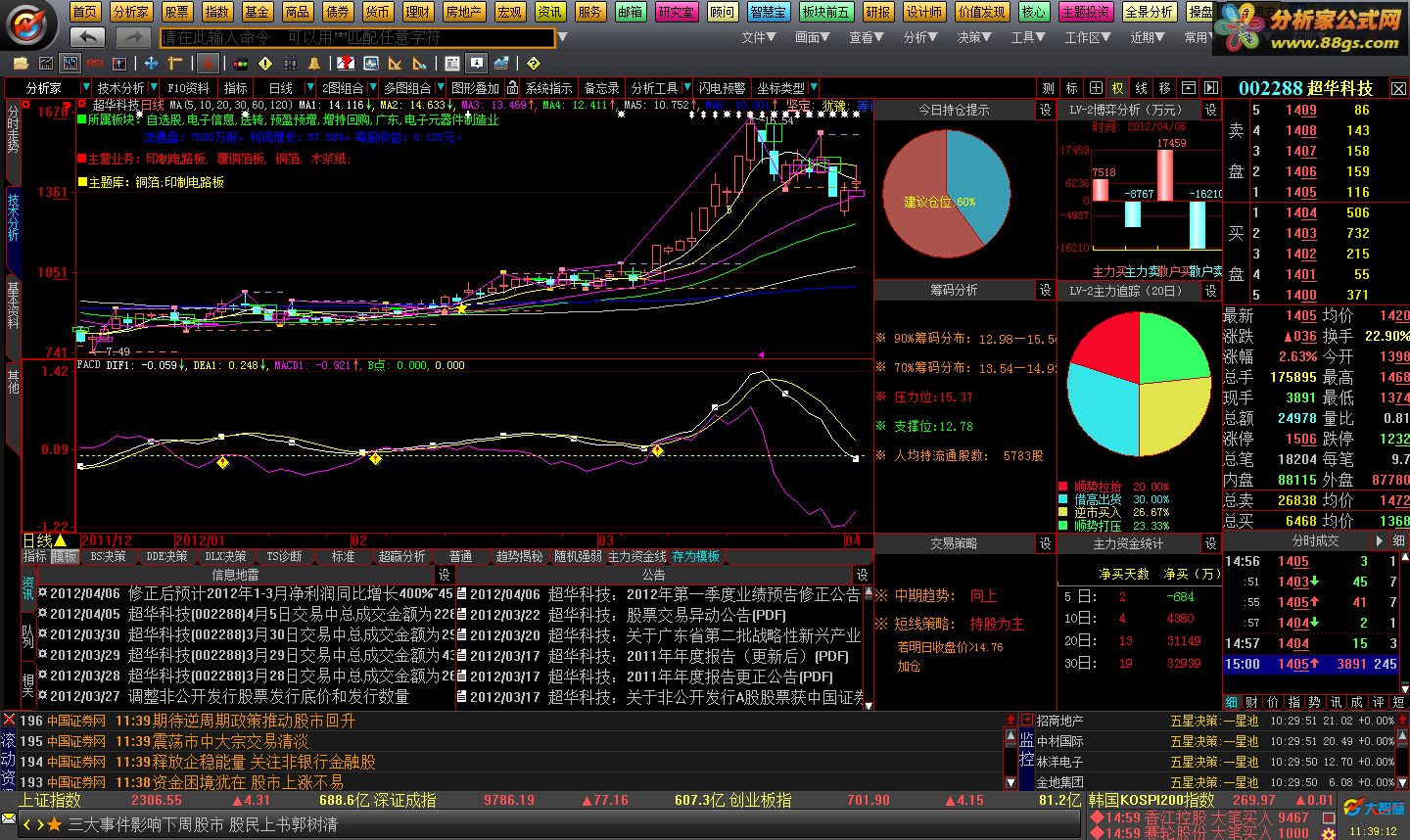Click the yellow diamond question mark help icon
This screenshot has height=840, width=1410.
click(533, 63)
